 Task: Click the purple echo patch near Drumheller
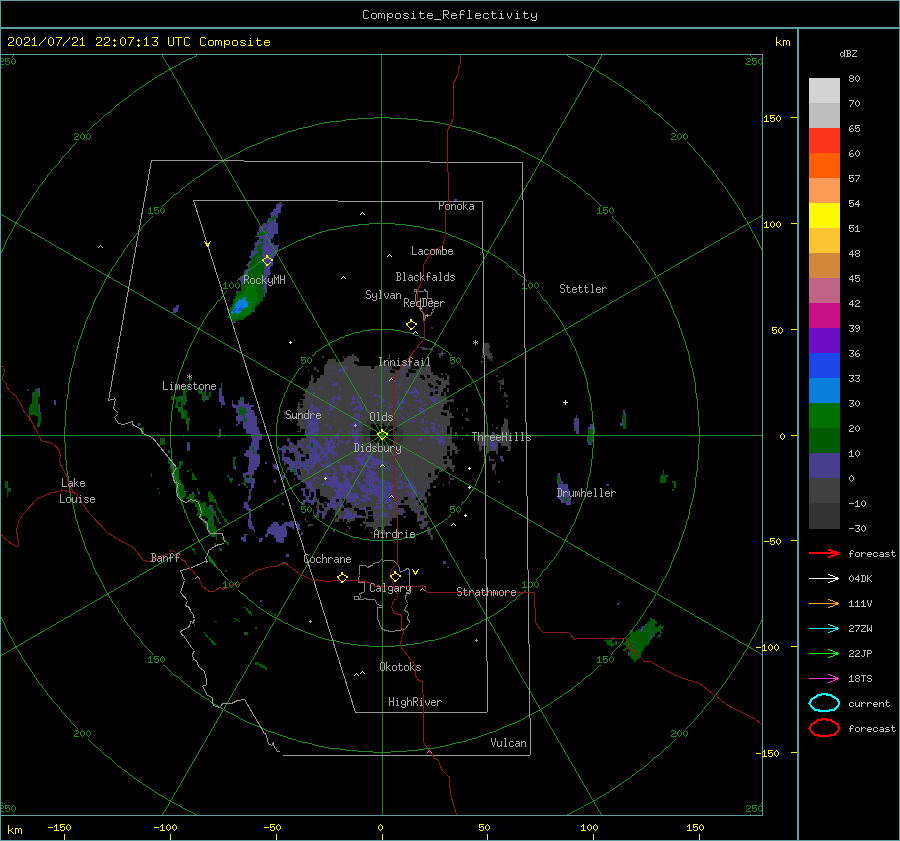coord(563,489)
